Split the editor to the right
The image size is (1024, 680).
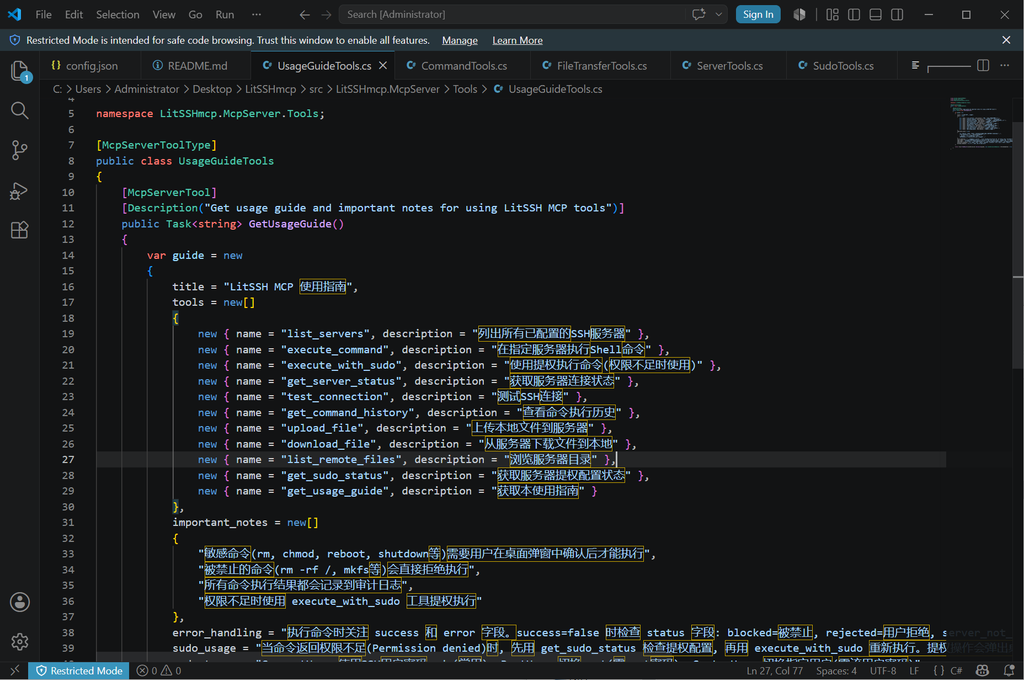point(983,65)
